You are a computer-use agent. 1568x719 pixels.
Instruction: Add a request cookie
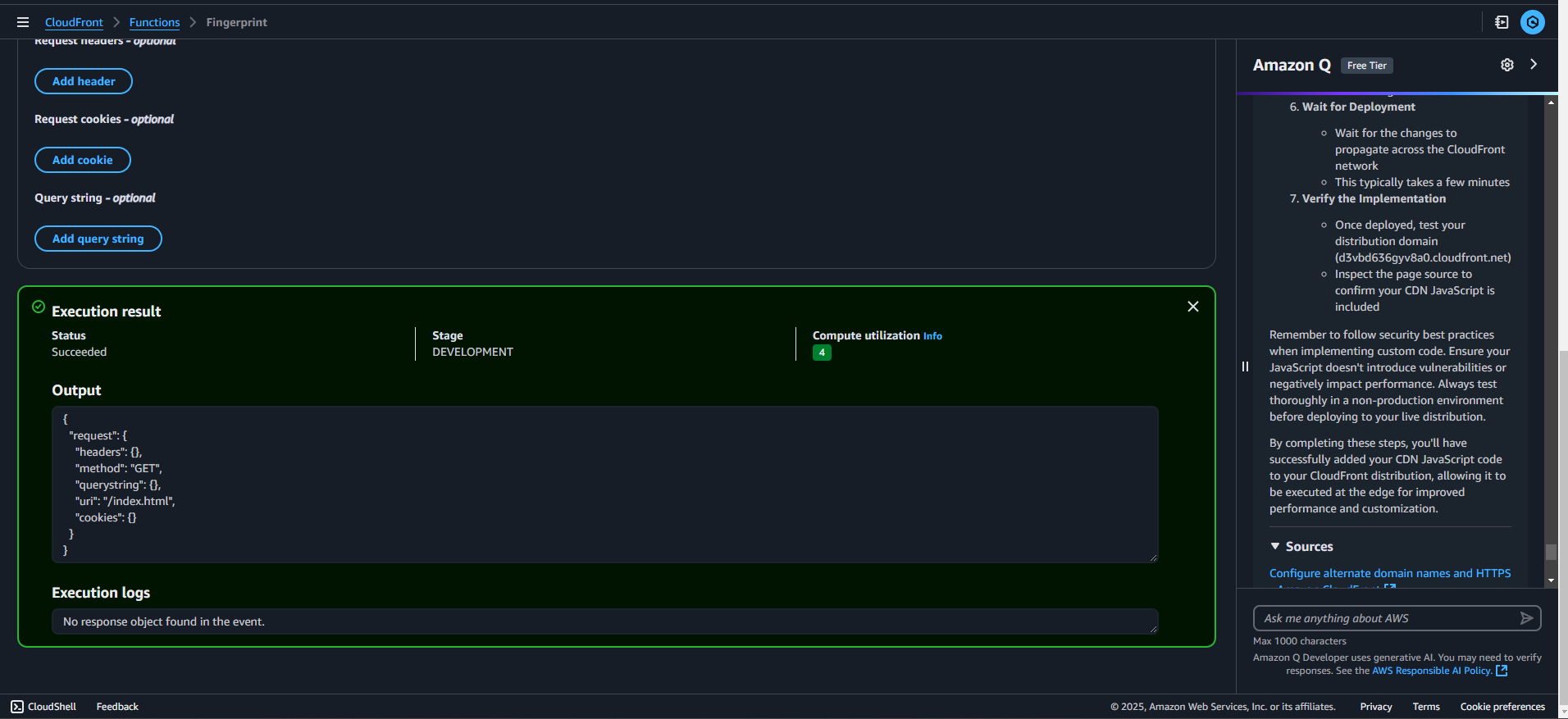(x=83, y=160)
